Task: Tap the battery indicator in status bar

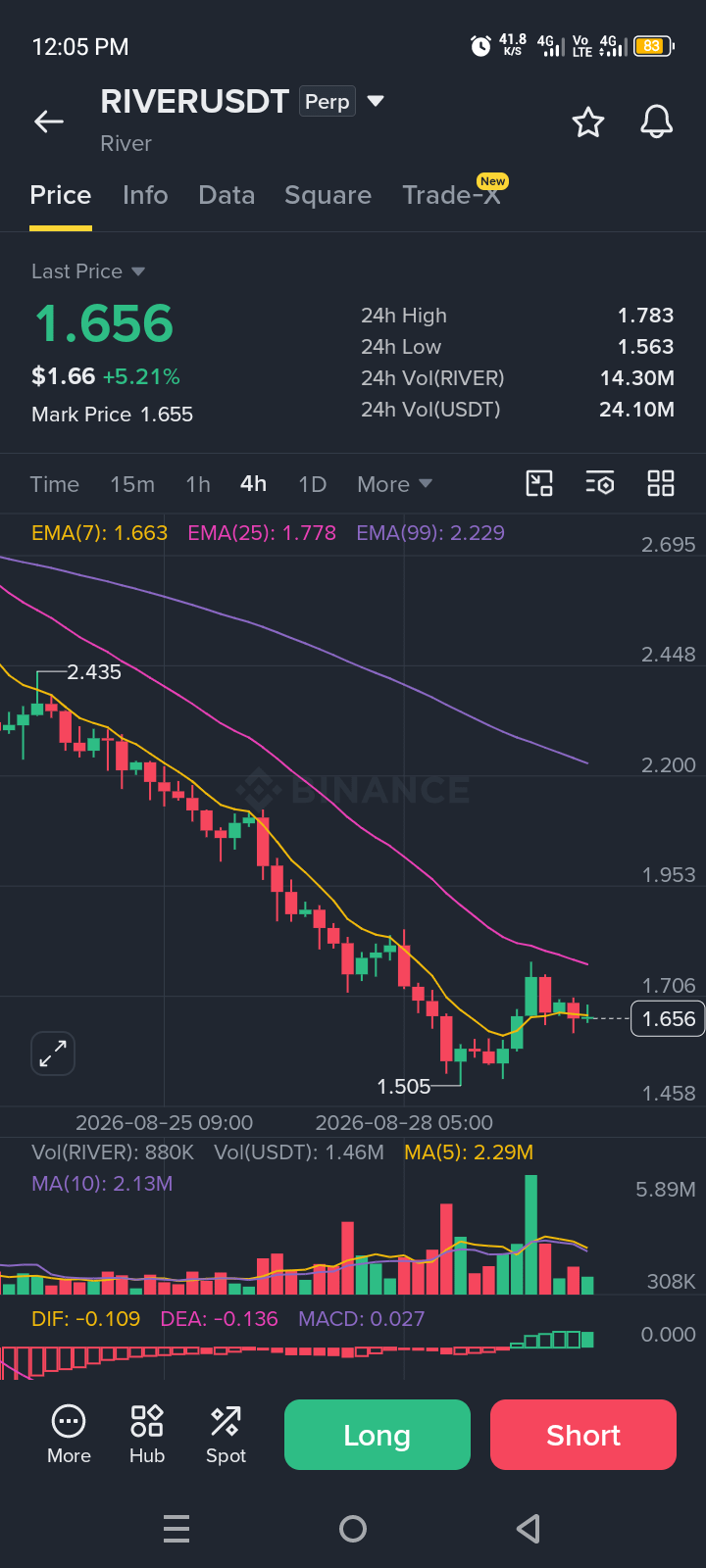Action: (x=654, y=46)
